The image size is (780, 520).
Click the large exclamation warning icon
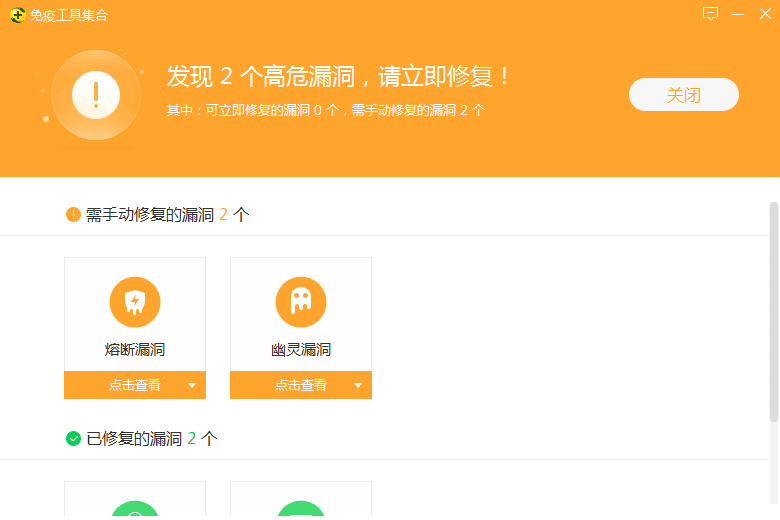(96, 95)
